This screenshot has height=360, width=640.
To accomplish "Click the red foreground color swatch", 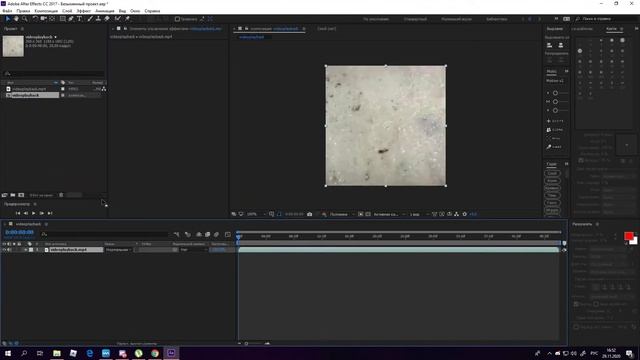I will (x=628, y=236).
